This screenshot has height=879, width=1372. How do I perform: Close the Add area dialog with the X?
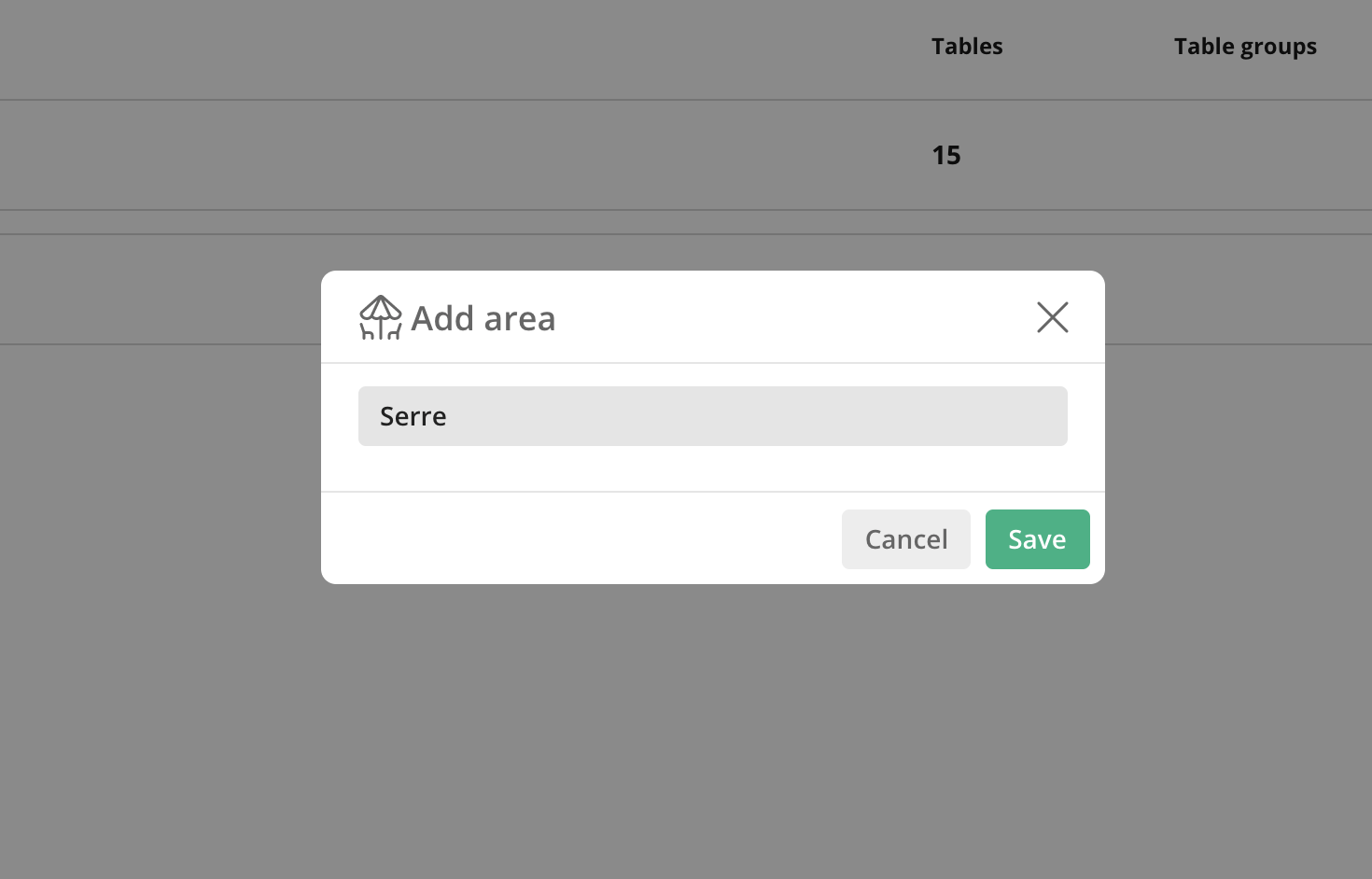[x=1052, y=317]
